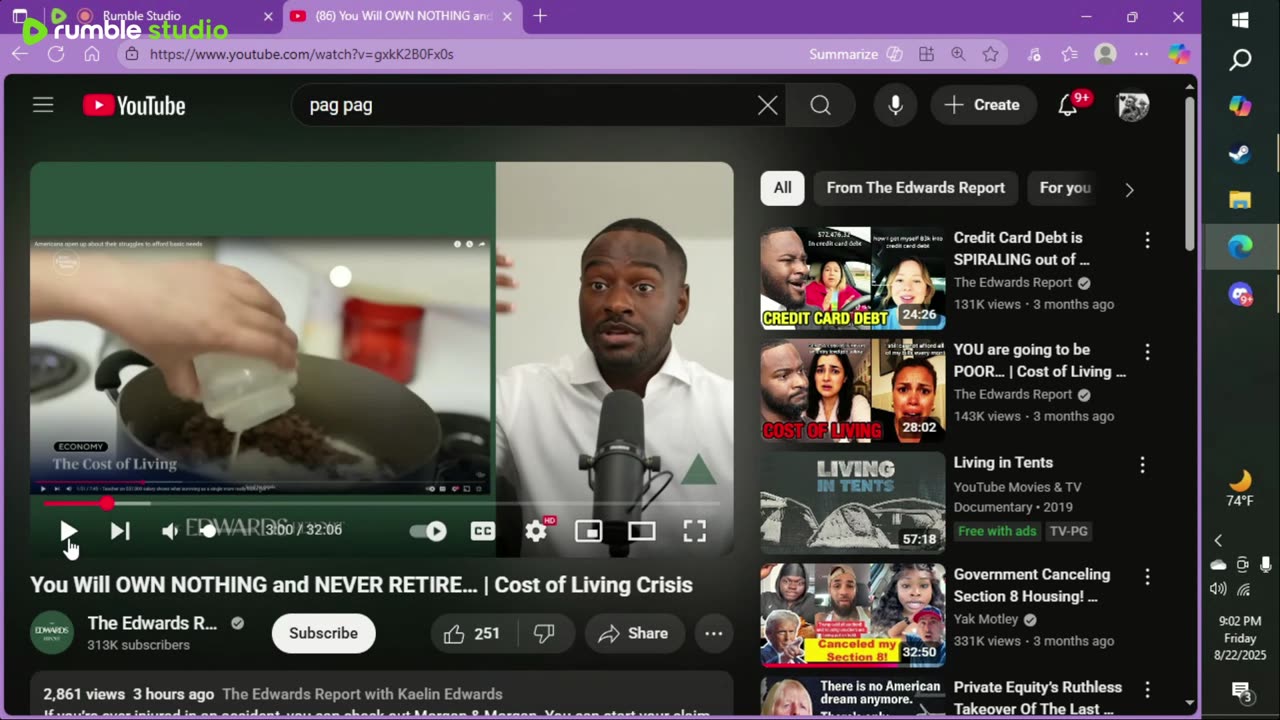Seek on the video progress bar
The width and height of the screenshot is (1280, 720).
[x=380, y=503]
